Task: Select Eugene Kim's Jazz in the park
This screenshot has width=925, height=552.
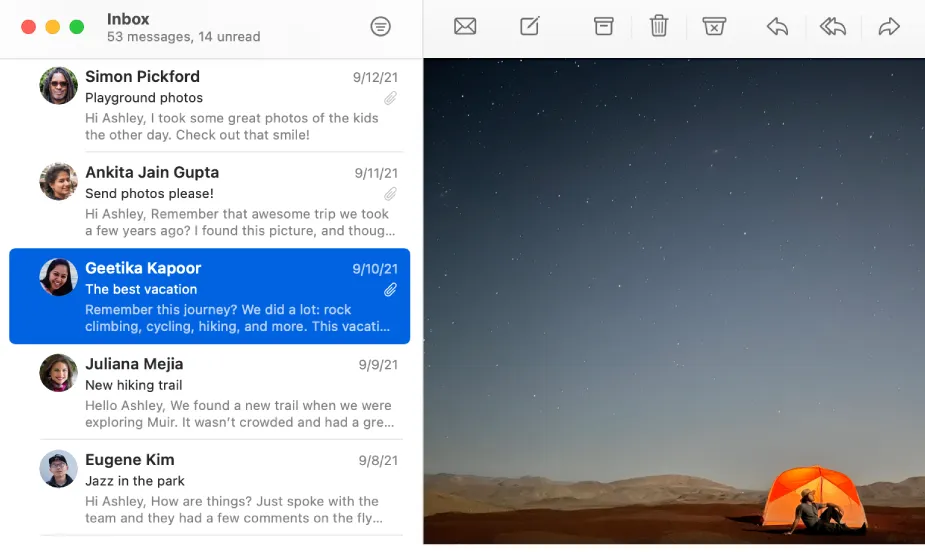Action: [209, 488]
